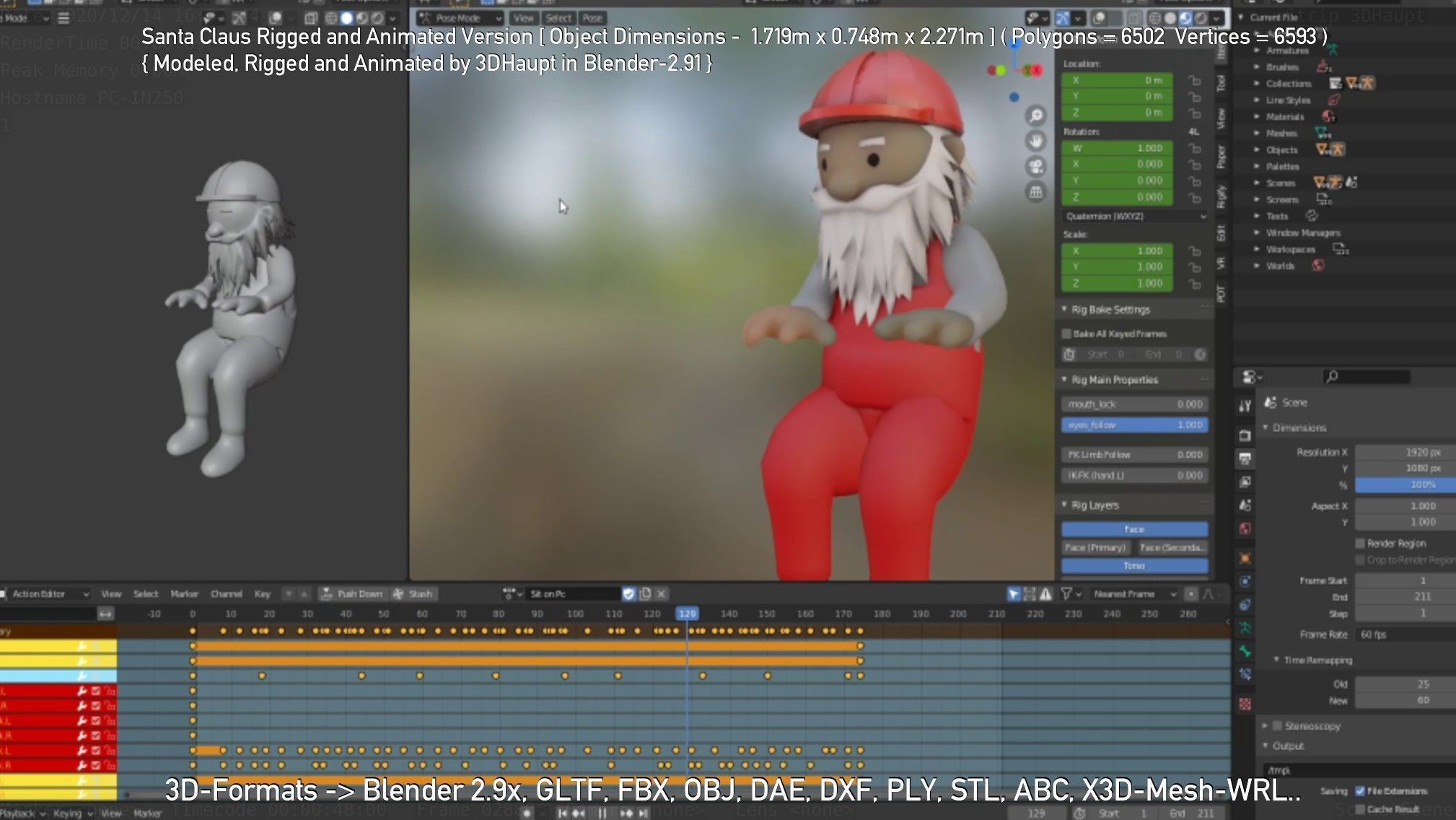Collapse the Rig Layers panel

(x=1064, y=505)
